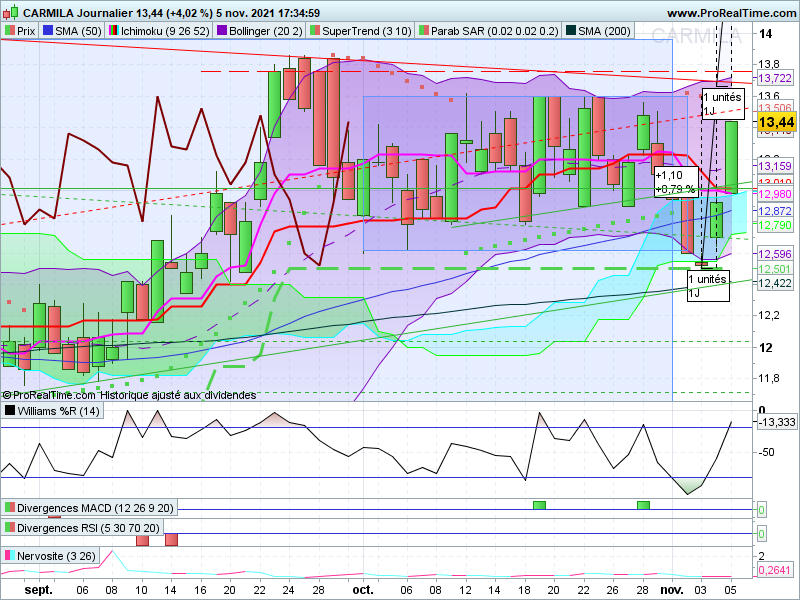This screenshot has width=800, height=600.
Task: Click the SMA (200) dark swatch icon
Action: (x=570, y=31)
